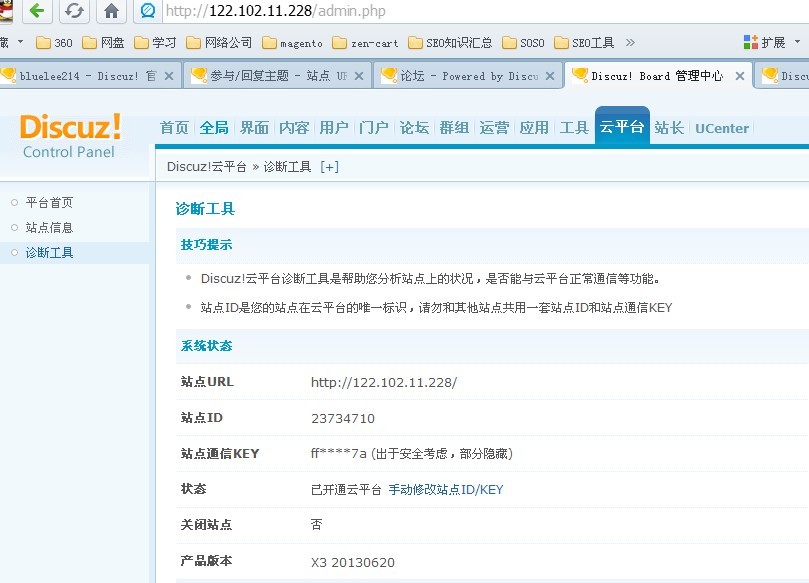The width and height of the screenshot is (809, 583).
Task: Open the 扩展 extensions icon
Action: (x=751, y=42)
